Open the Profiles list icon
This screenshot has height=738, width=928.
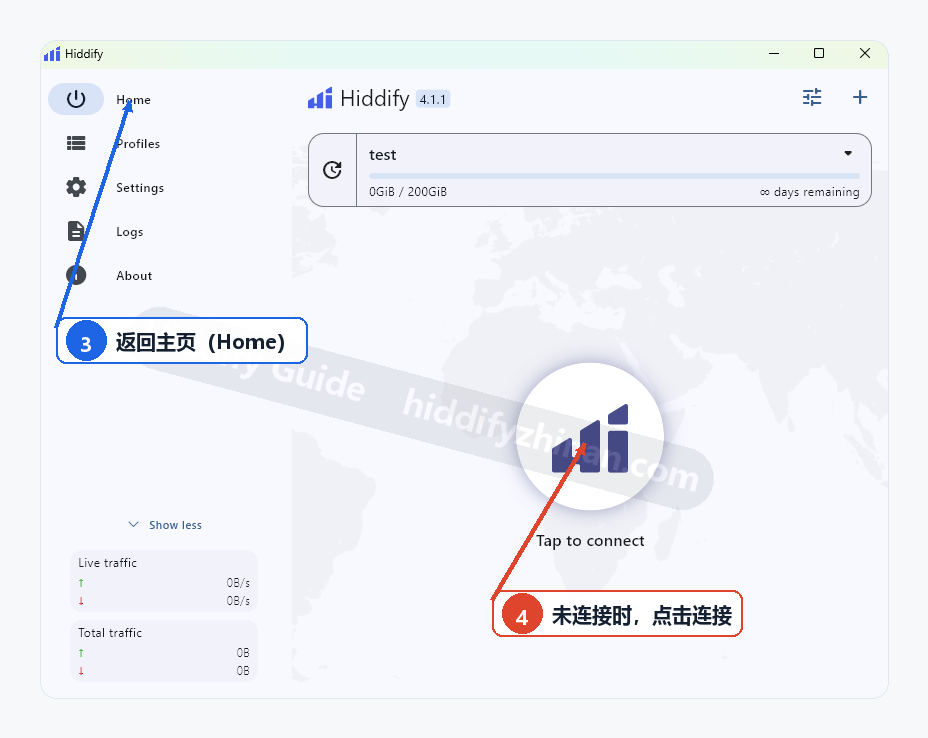point(76,143)
